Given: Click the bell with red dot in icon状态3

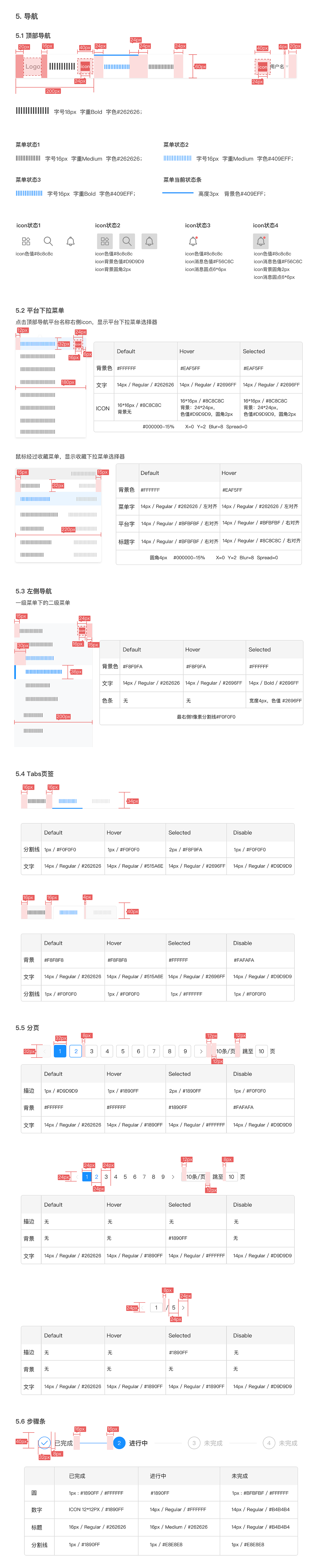Looking at the screenshot, I should pos(193,241).
